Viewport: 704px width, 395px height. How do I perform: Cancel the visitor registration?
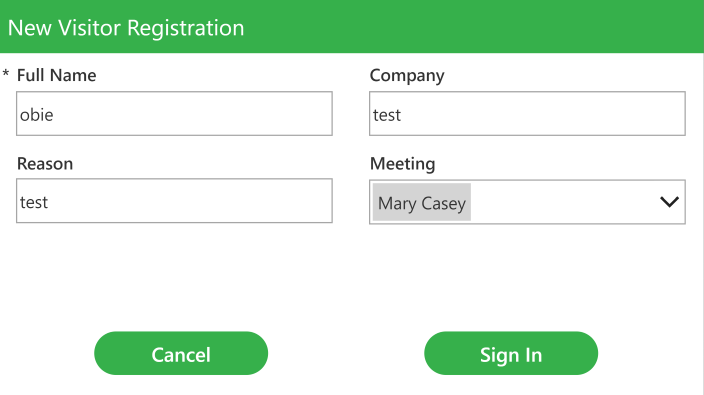[x=181, y=353]
